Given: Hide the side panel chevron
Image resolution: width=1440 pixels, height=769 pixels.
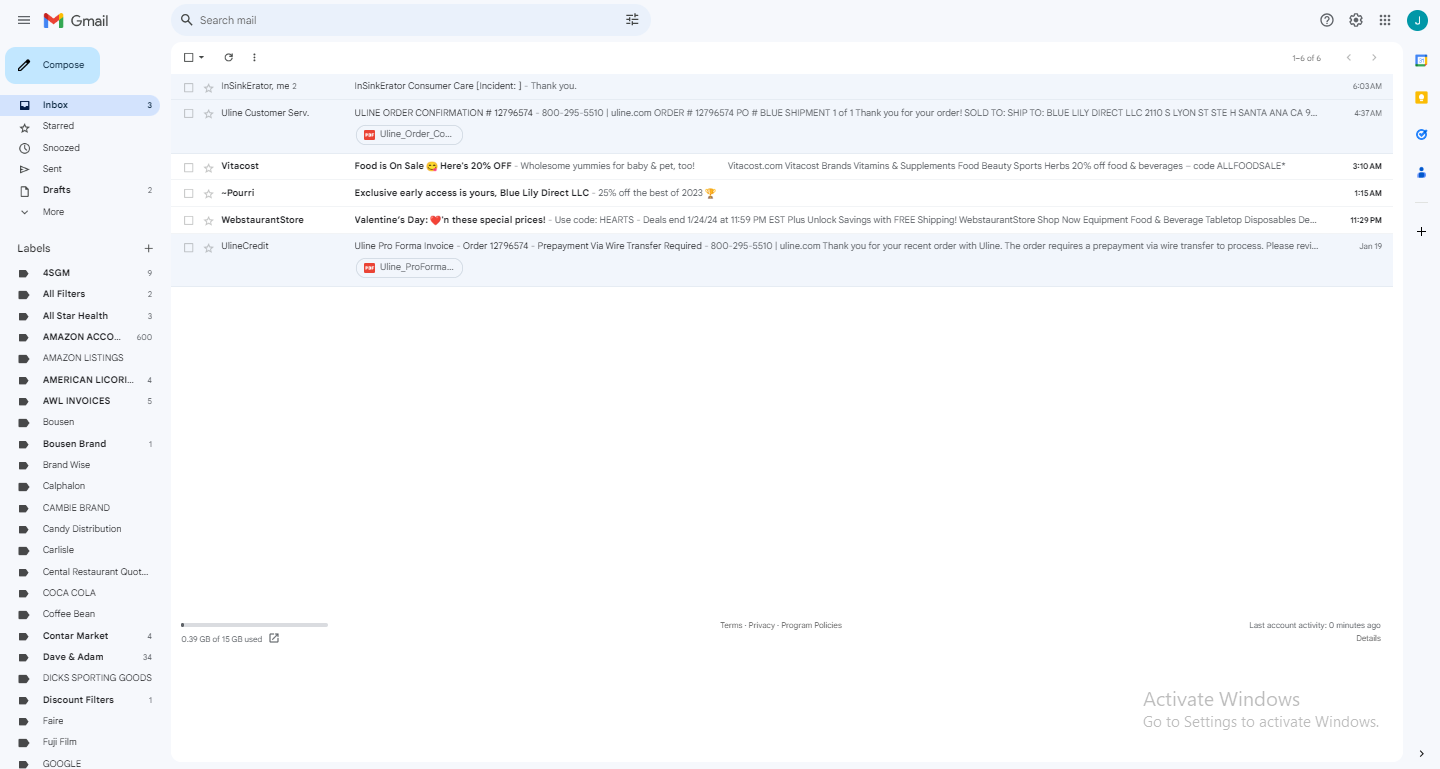Looking at the screenshot, I should [x=1421, y=753].
